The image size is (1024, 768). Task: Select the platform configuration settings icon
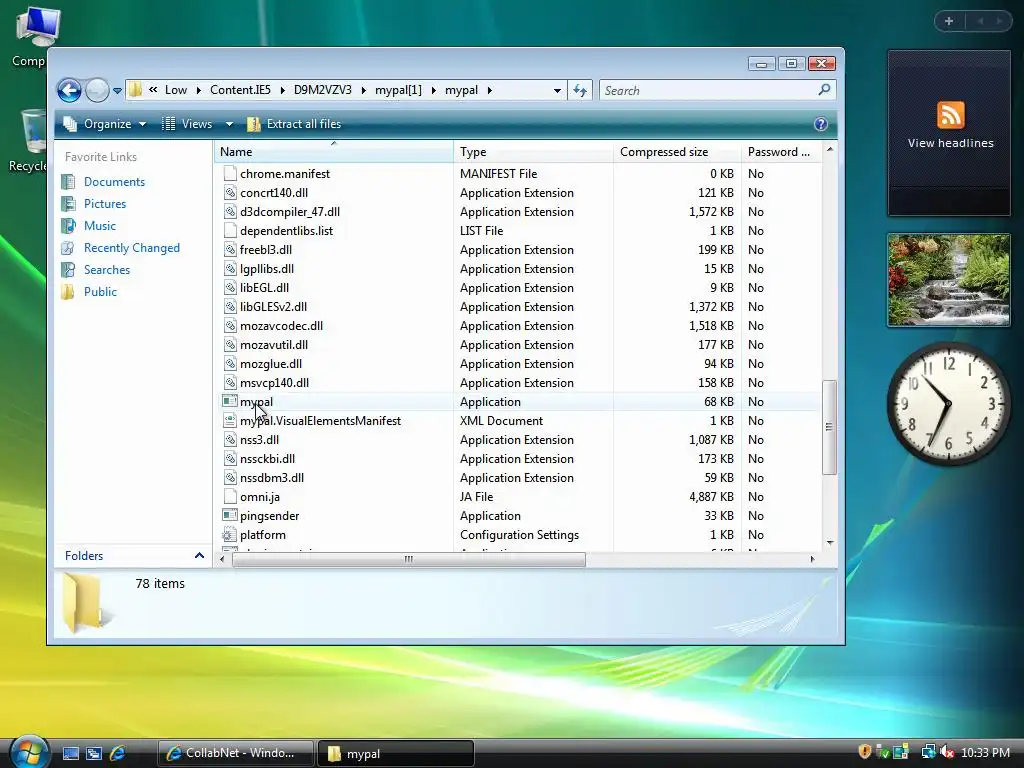tap(229, 535)
